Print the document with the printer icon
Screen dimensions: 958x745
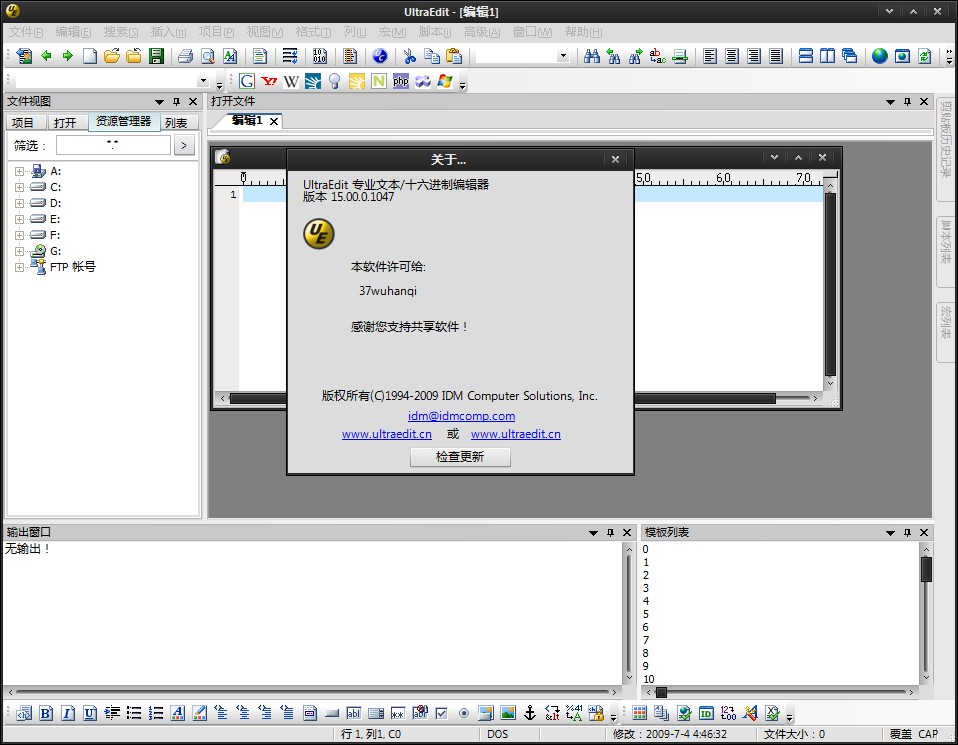pos(185,56)
